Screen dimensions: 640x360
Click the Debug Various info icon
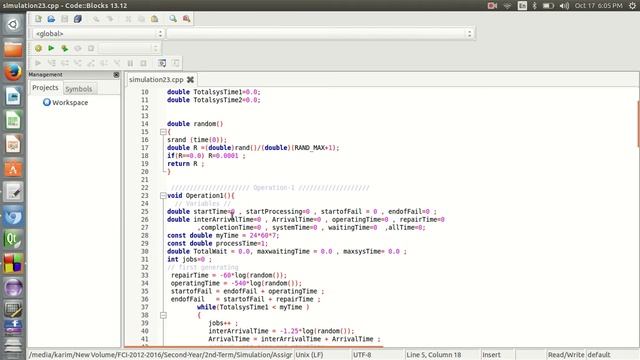point(176,63)
